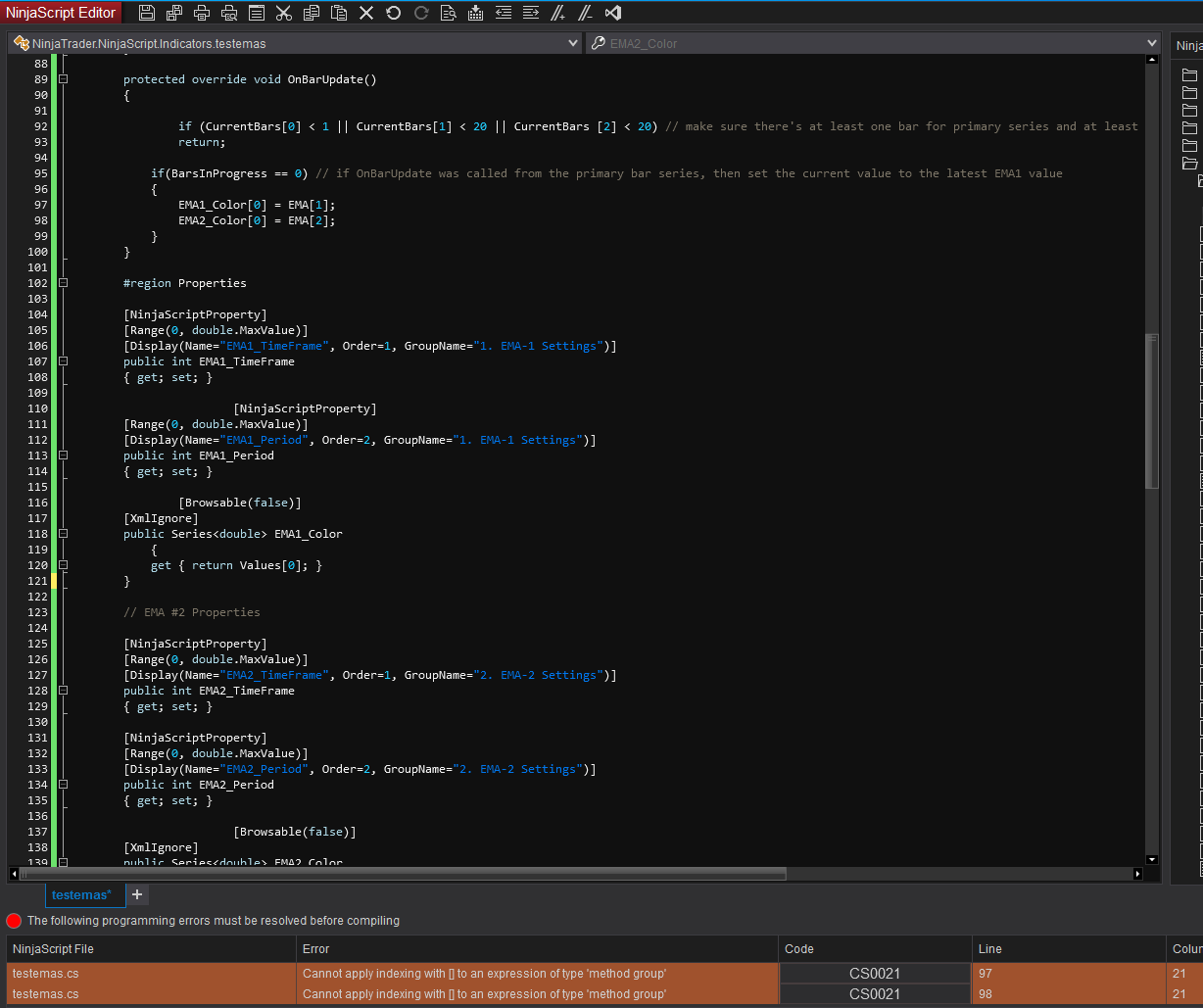Image resolution: width=1203 pixels, height=1008 pixels.
Task: Collapse EMA1_Color property at line 118
Action: point(63,534)
